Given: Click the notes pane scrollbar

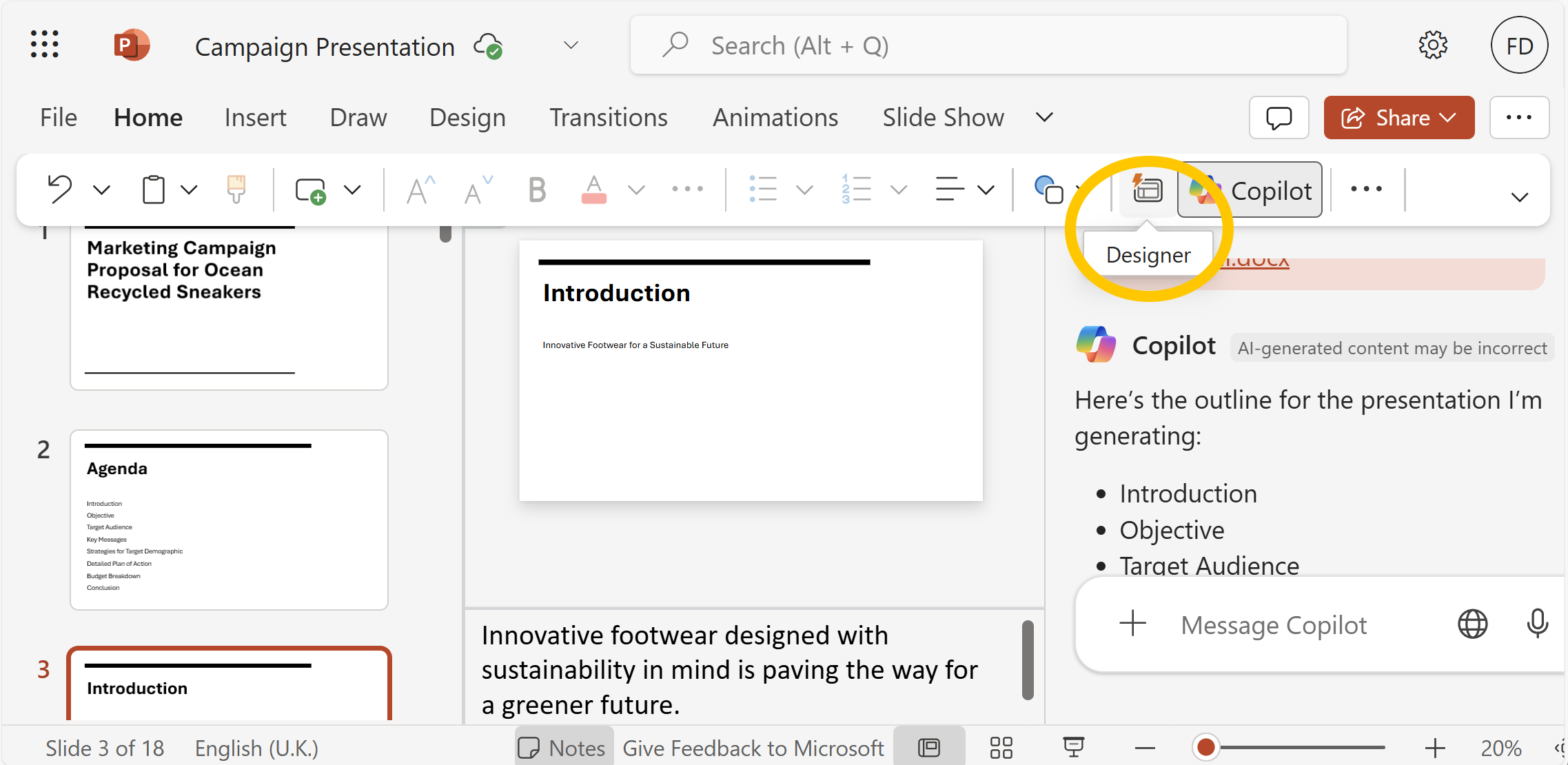Looking at the screenshot, I should pyautogui.click(x=1028, y=660).
